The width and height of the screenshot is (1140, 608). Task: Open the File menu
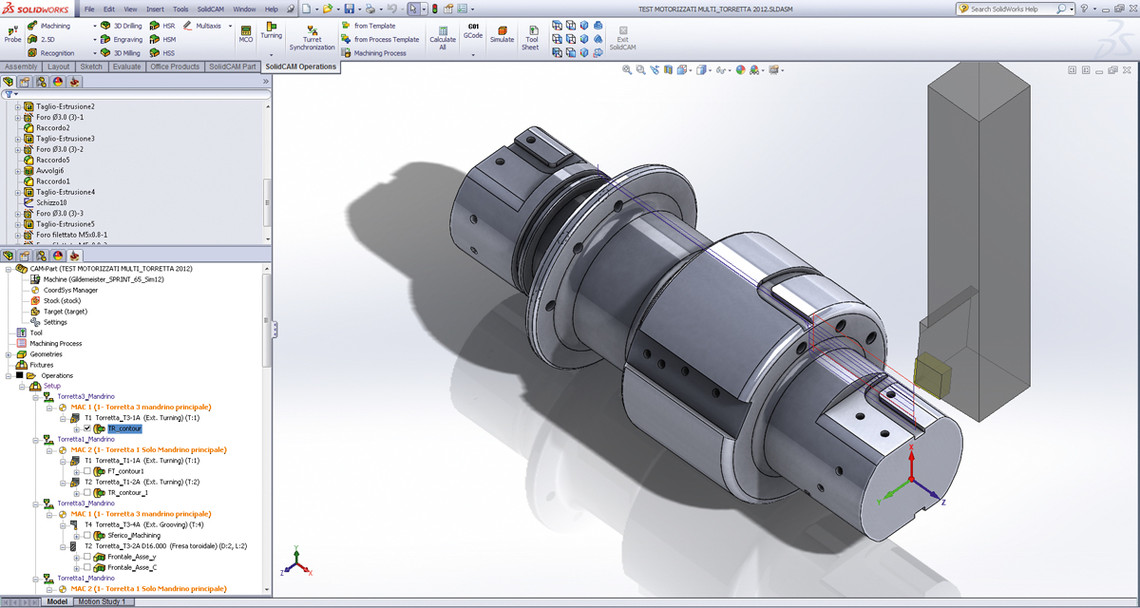(x=89, y=9)
